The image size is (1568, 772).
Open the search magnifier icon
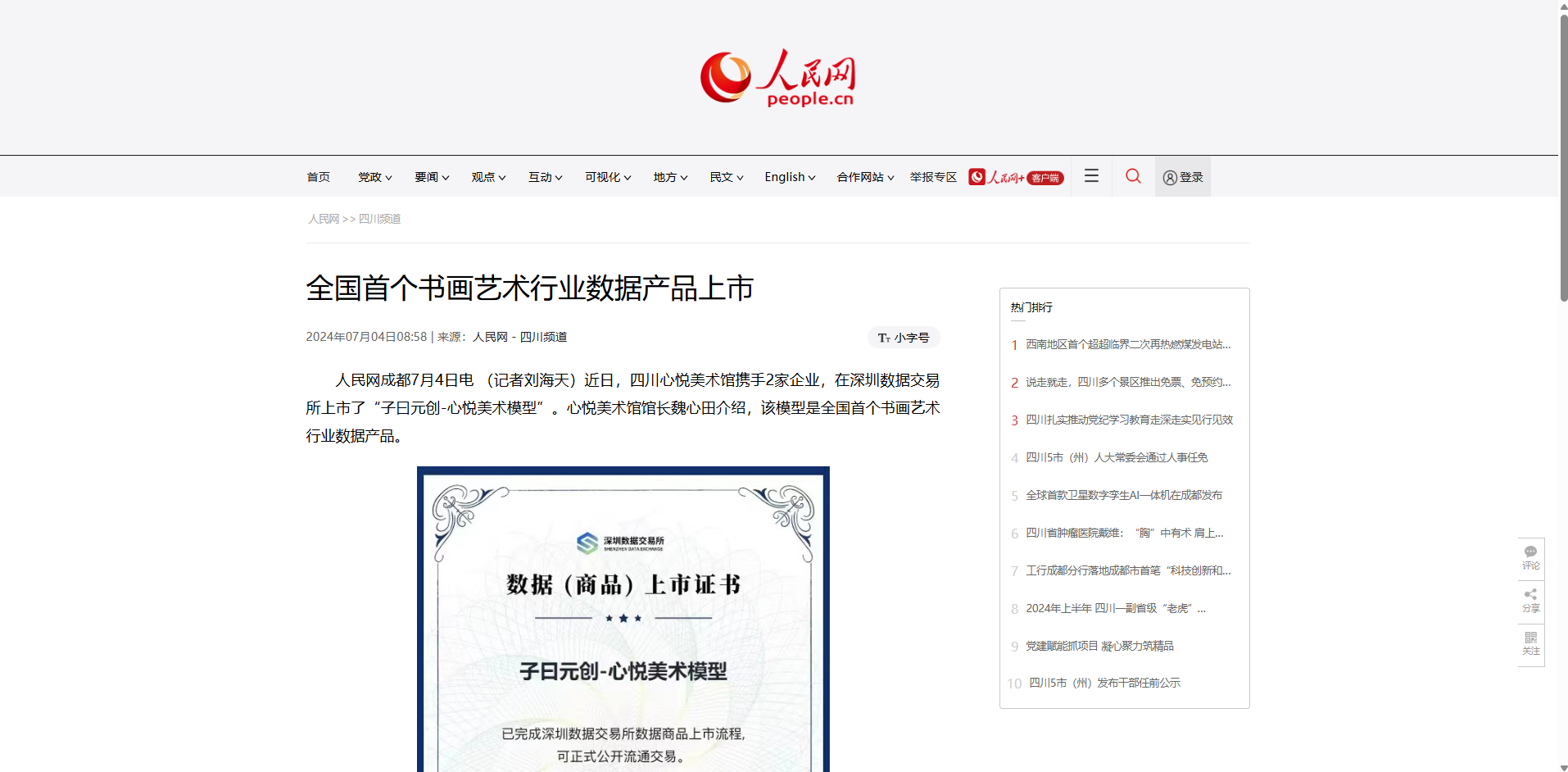[1133, 176]
